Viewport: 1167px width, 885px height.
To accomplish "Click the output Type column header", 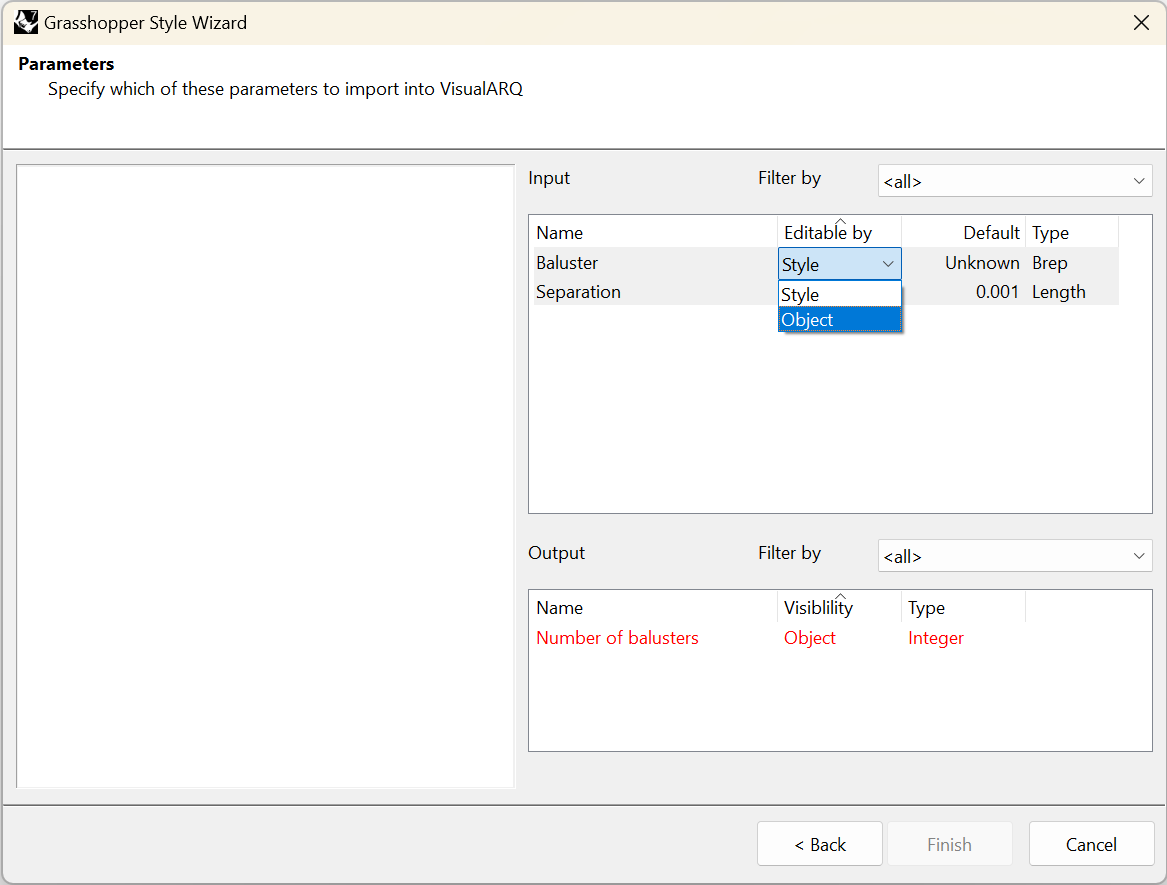I will (x=963, y=608).
